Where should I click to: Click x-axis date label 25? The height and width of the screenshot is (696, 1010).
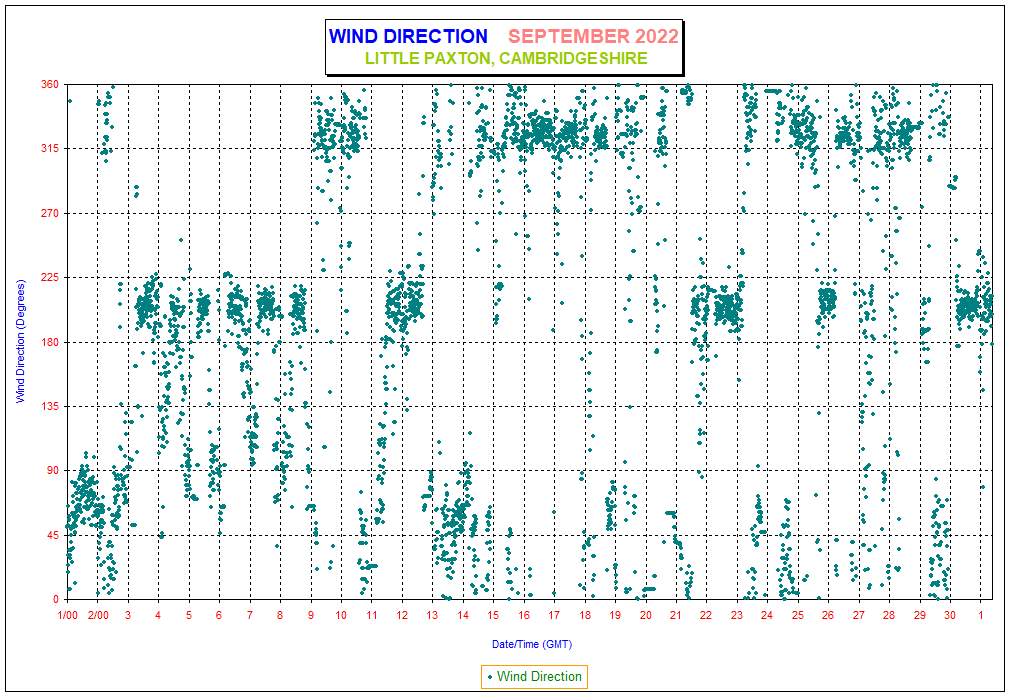coord(798,616)
